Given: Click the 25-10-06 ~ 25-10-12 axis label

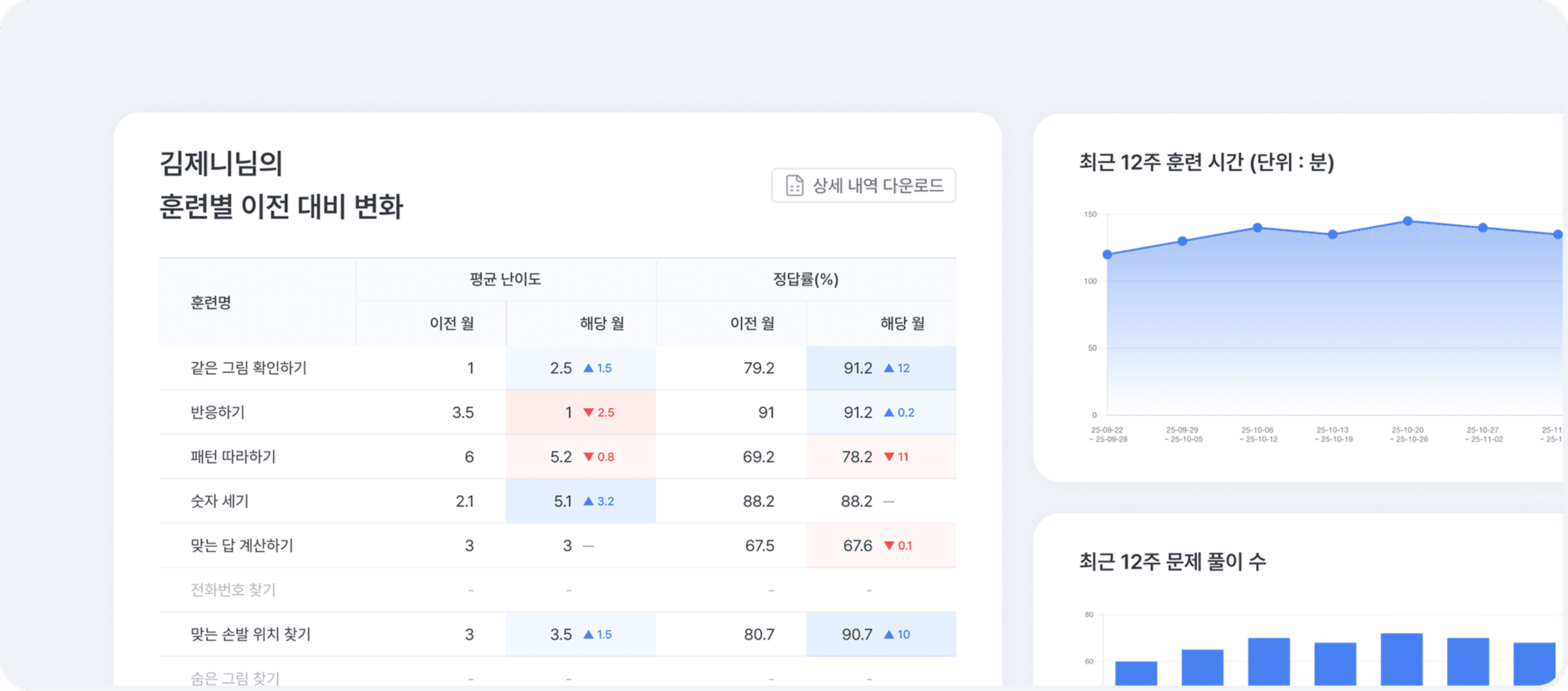Looking at the screenshot, I should (x=1258, y=435).
